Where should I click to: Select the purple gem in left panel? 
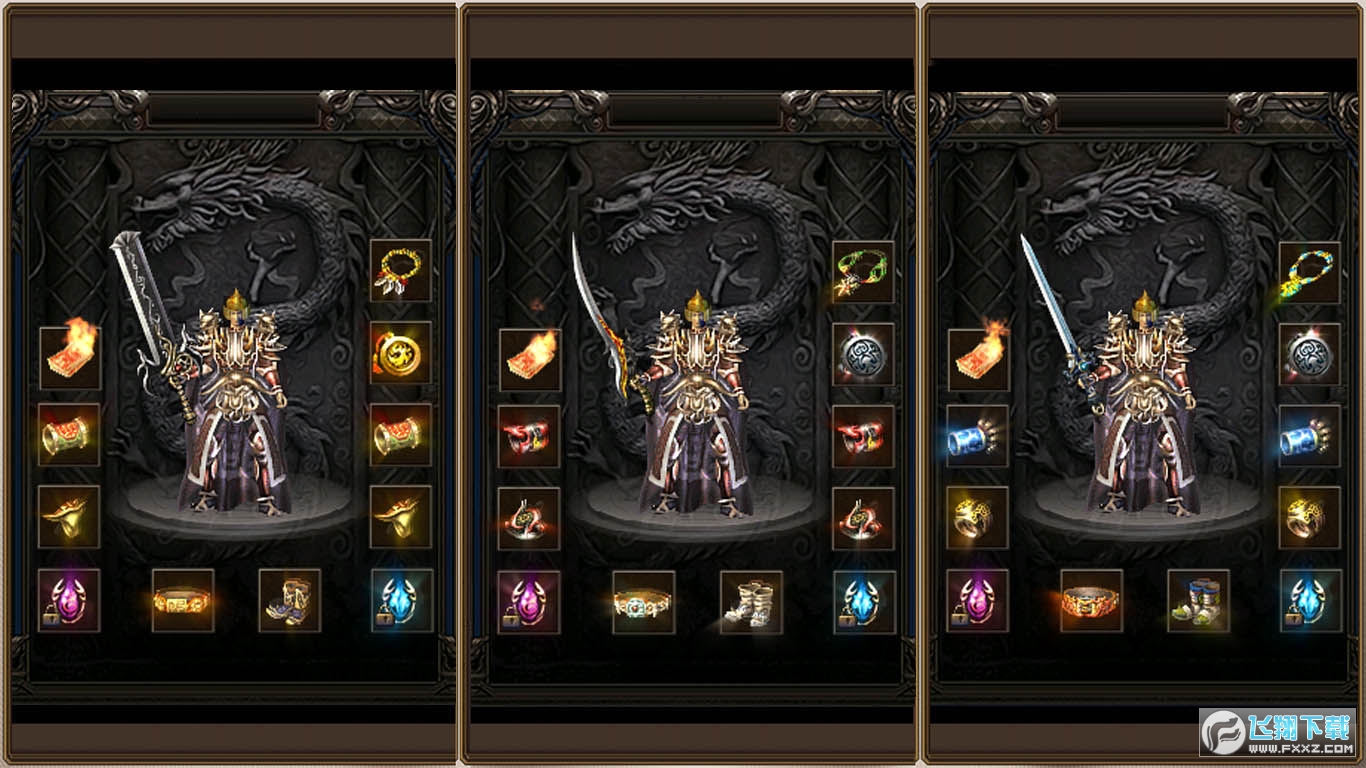69,600
